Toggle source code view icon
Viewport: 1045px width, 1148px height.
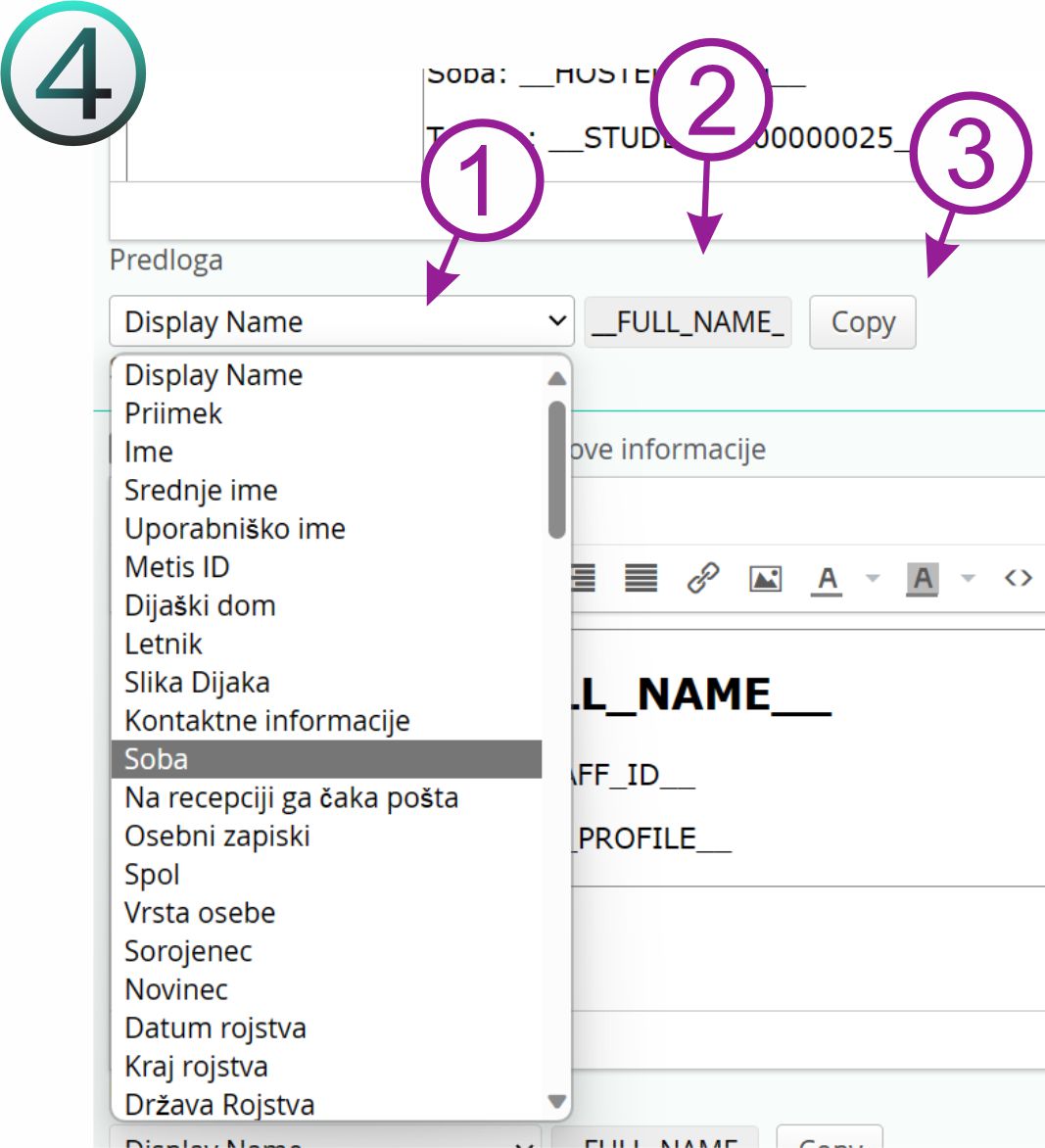[x=1018, y=578]
